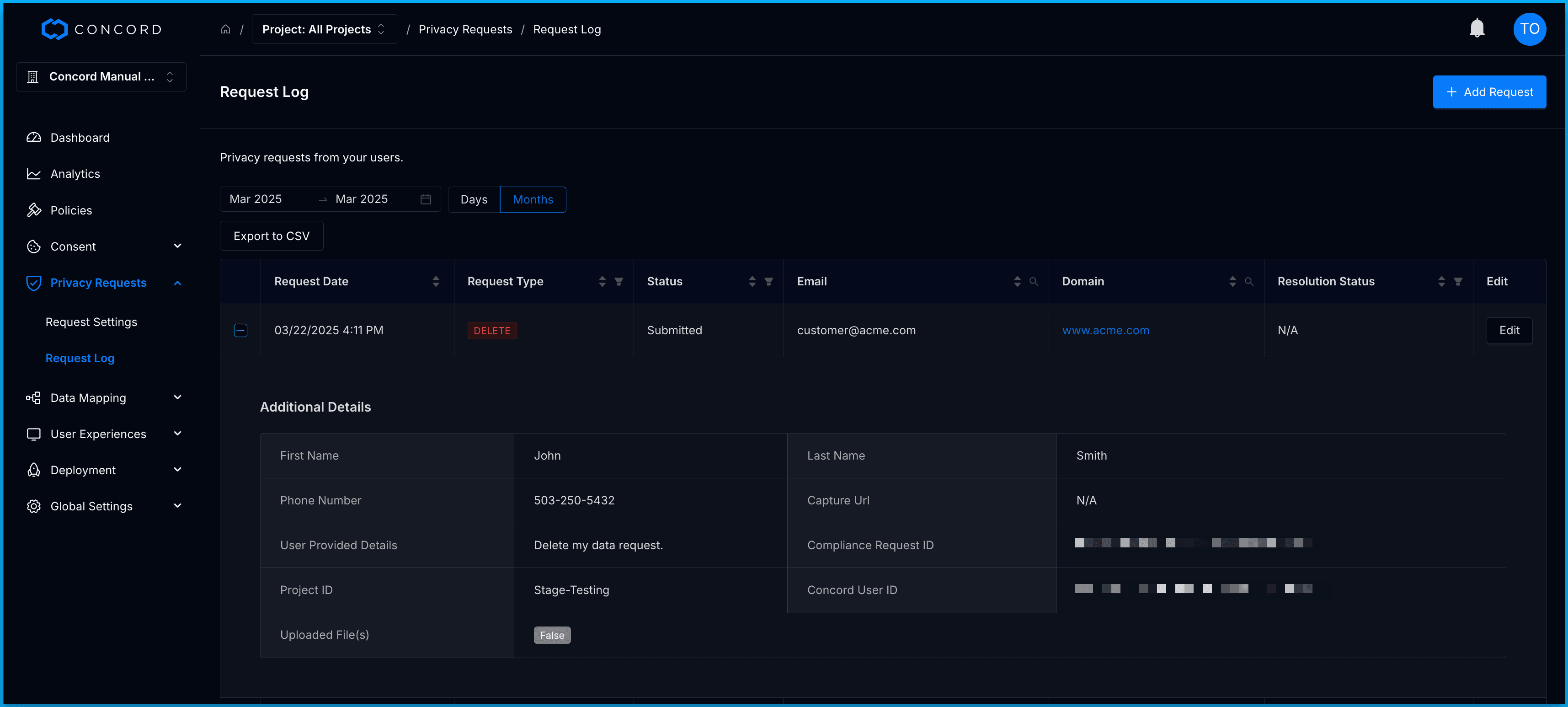This screenshot has width=1568, height=707.
Task: Go to Request Settings submenu item
Action: click(91, 321)
